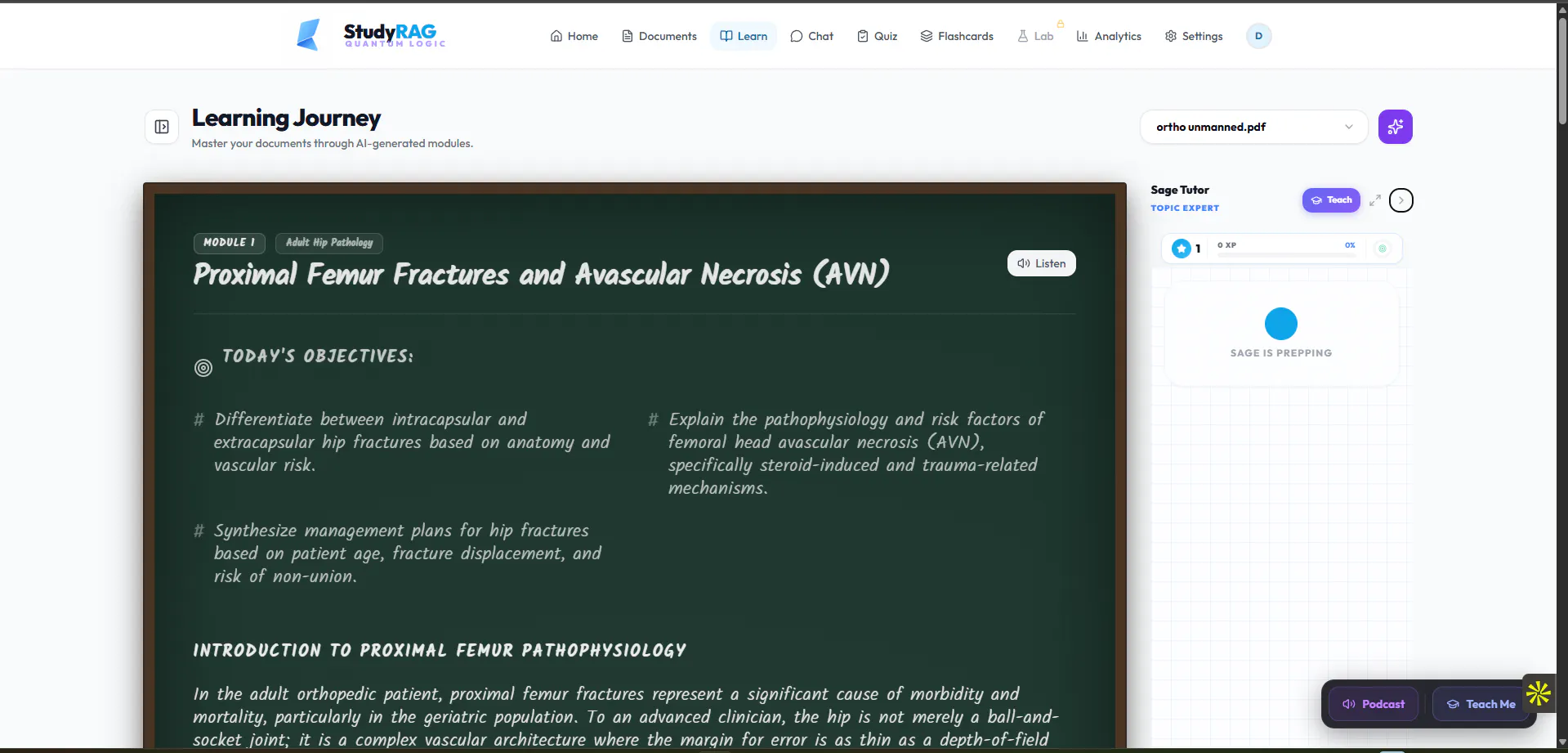Click objective starting "Explain the pathophysiology"
The height and width of the screenshot is (753, 1568).
click(856, 454)
